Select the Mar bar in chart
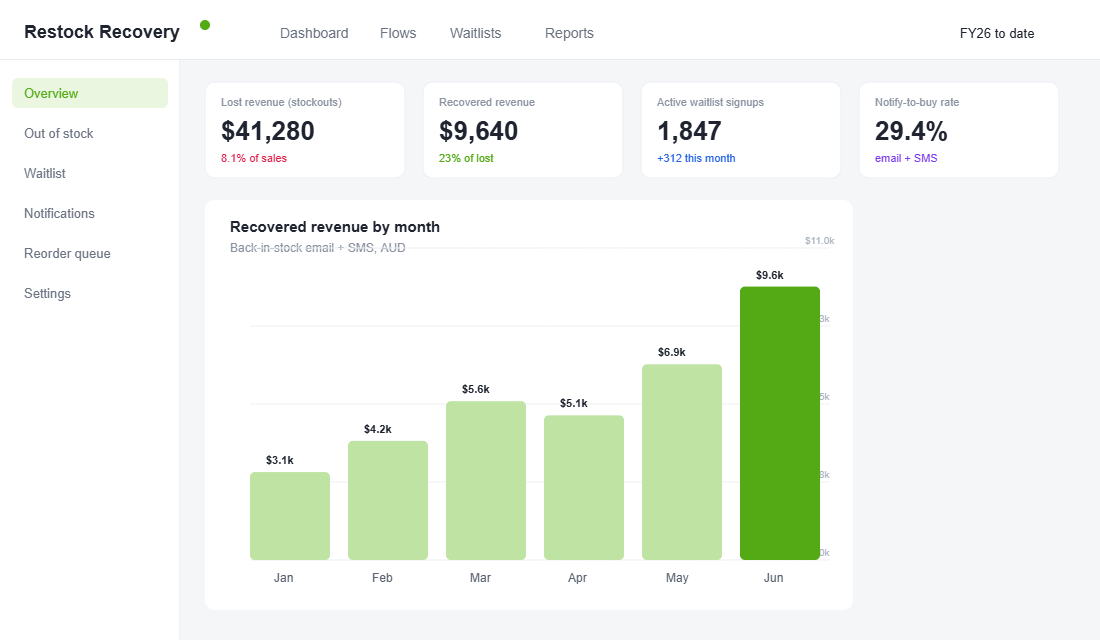This screenshot has width=1100, height=640. 486,481
